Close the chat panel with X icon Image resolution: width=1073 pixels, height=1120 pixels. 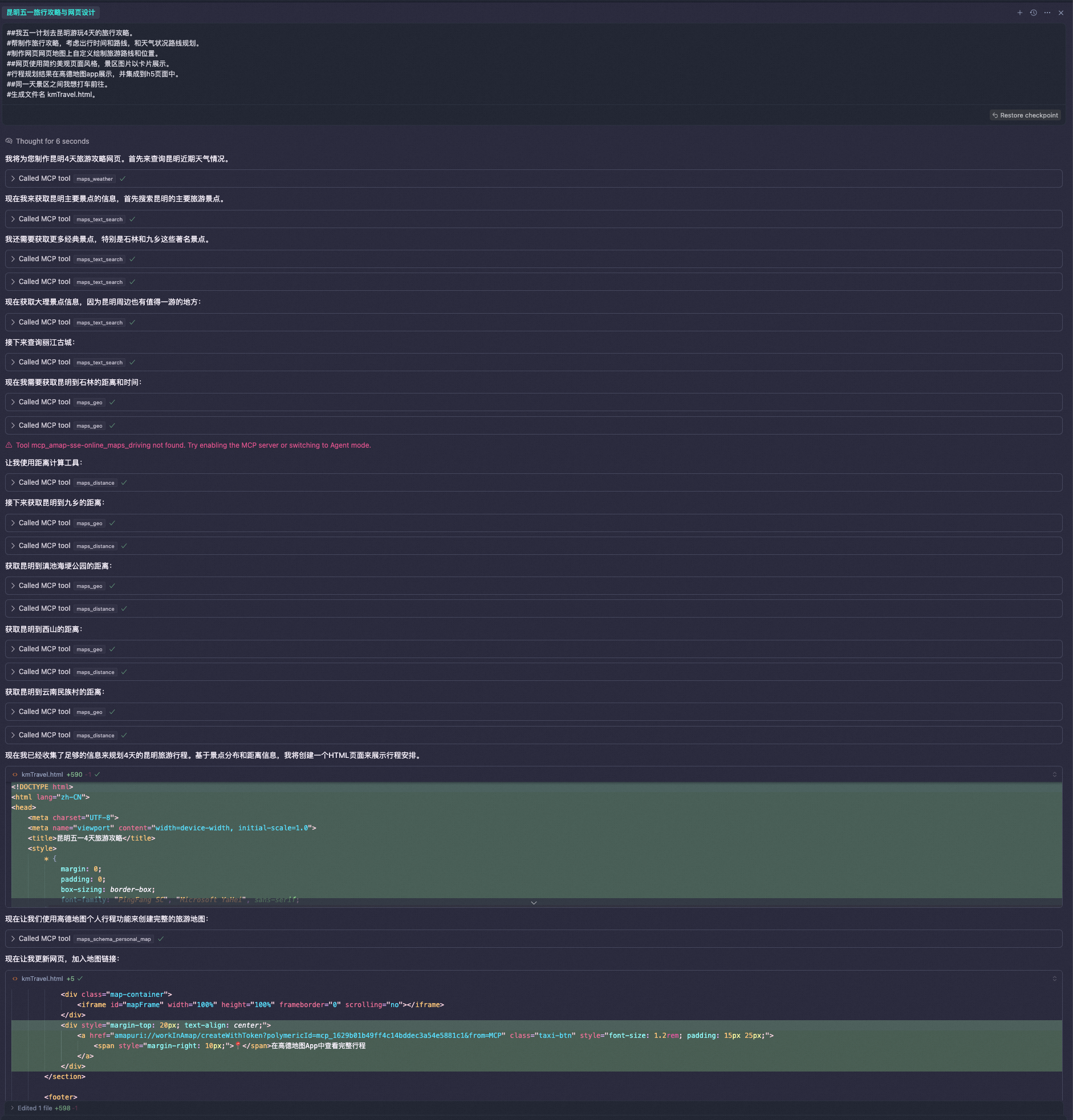[x=1060, y=13]
